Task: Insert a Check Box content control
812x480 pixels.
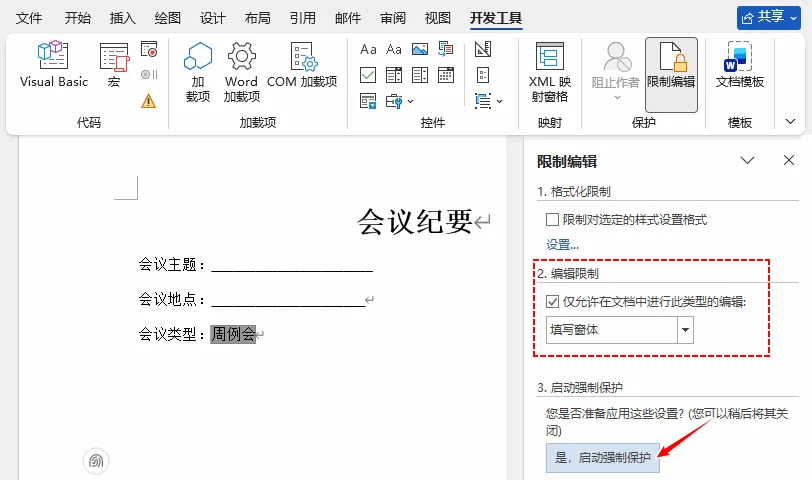Action: 368,75
